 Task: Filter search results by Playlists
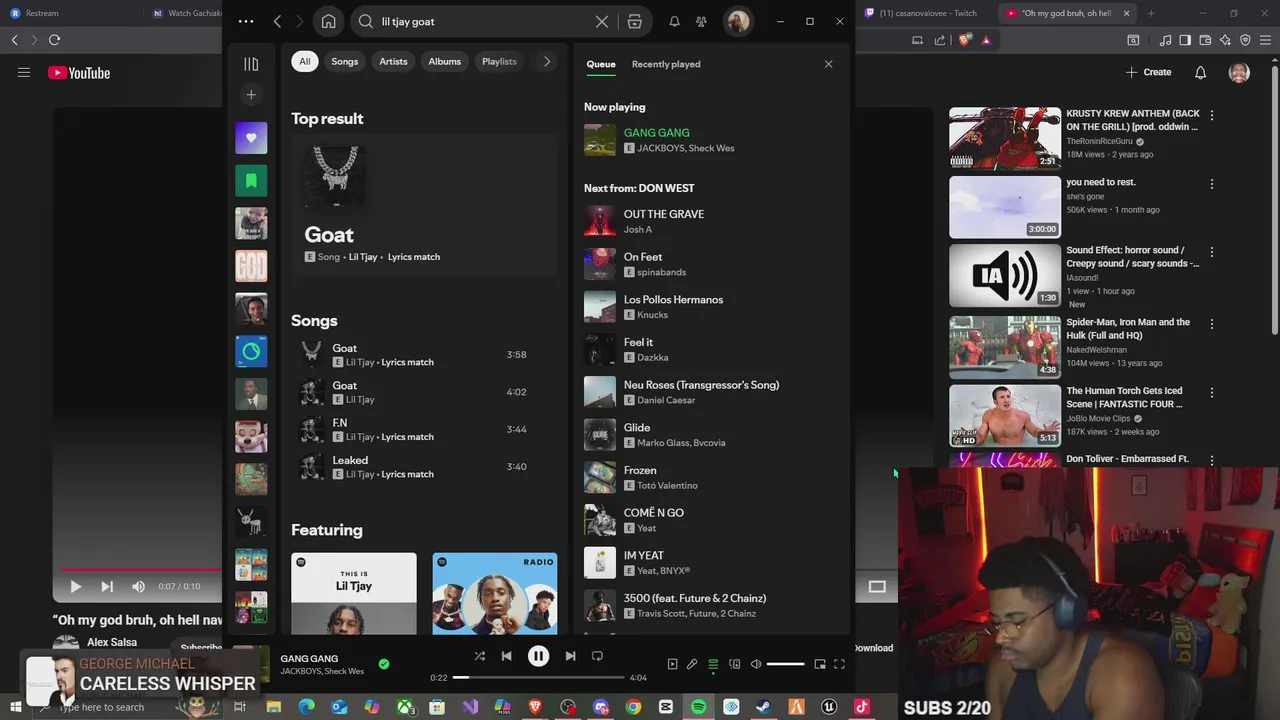pos(499,61)
